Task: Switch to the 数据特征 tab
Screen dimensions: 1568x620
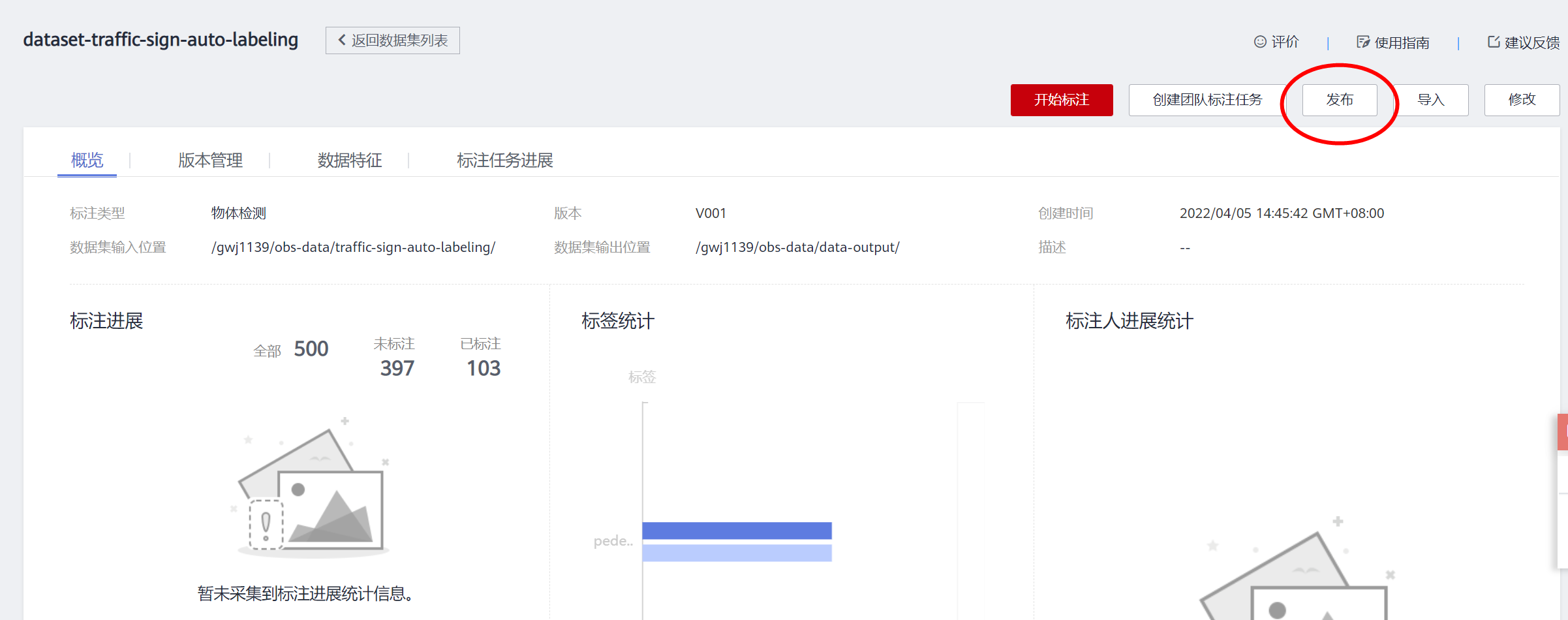Action: click(x=350, y=160)
